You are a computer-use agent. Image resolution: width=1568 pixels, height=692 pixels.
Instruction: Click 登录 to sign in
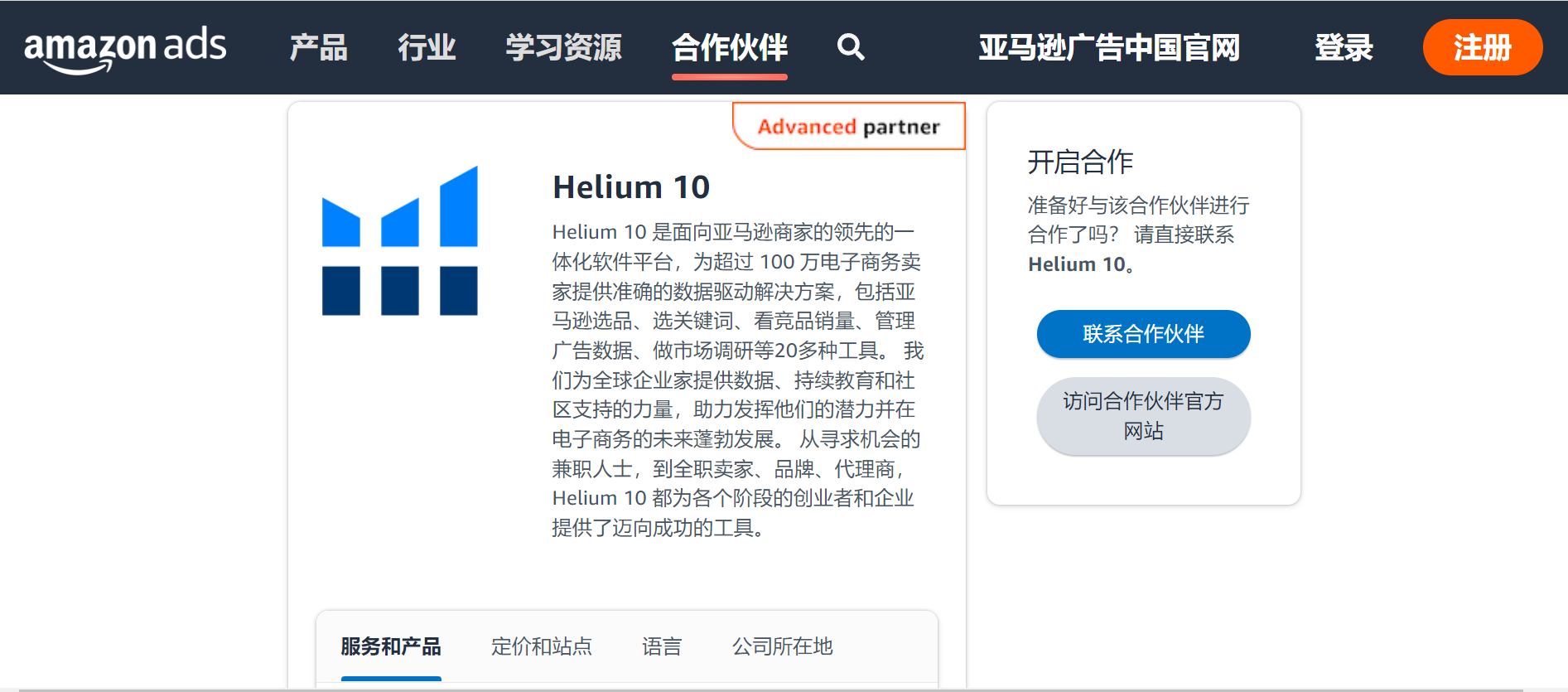click(1344, 49)
